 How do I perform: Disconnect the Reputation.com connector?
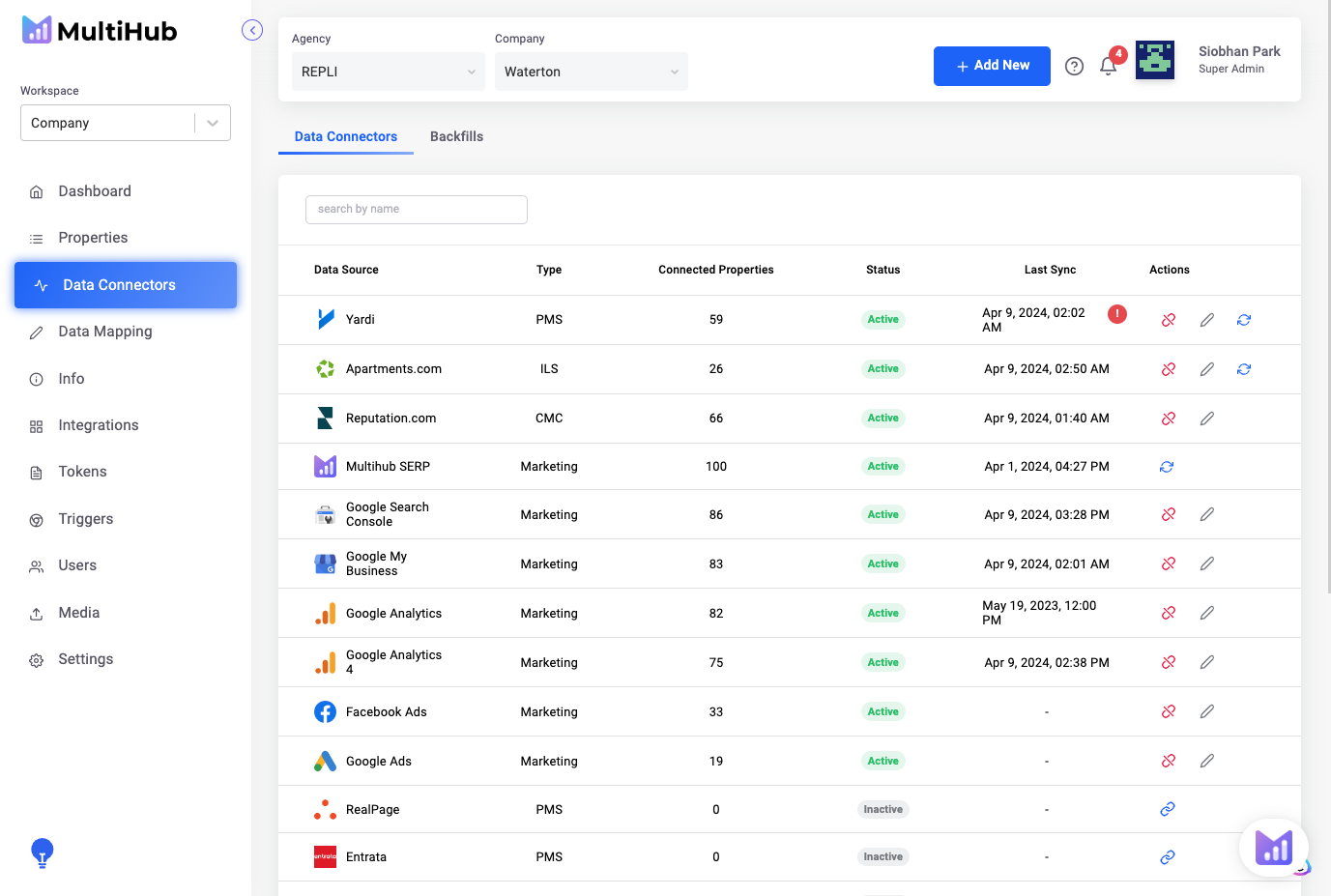(1169, 419)
